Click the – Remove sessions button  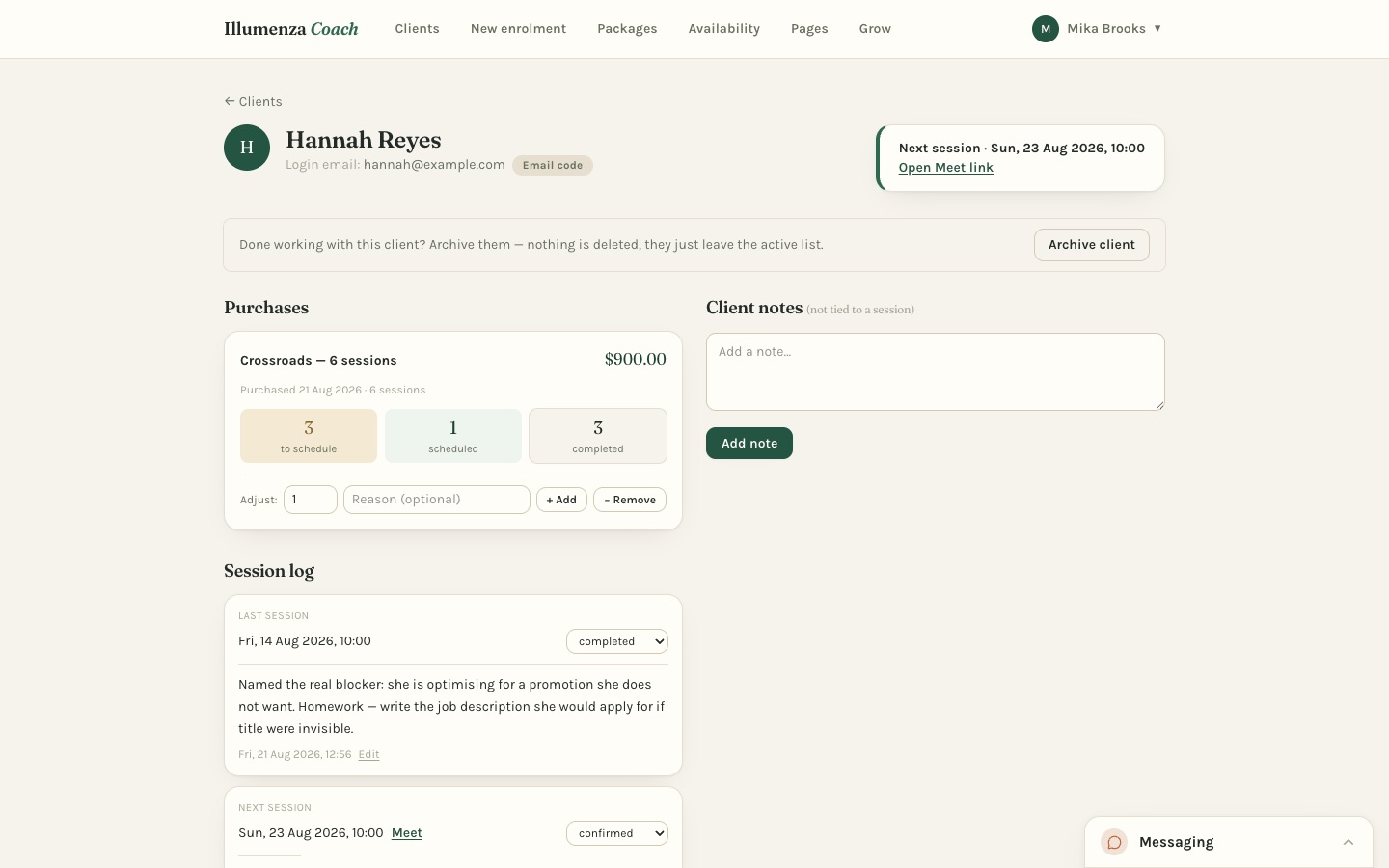coord(630,500)
